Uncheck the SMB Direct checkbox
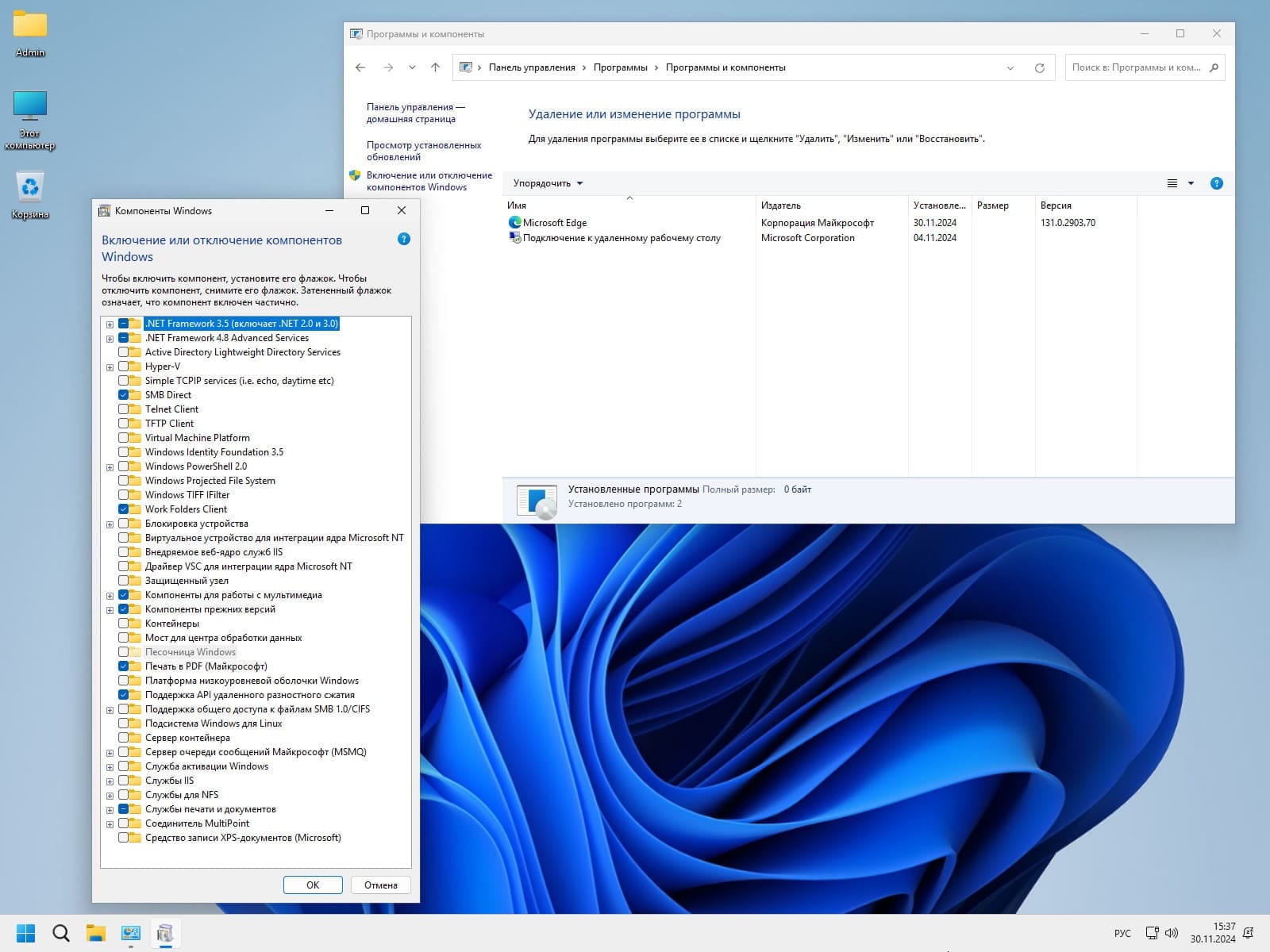 click(124, 395)
